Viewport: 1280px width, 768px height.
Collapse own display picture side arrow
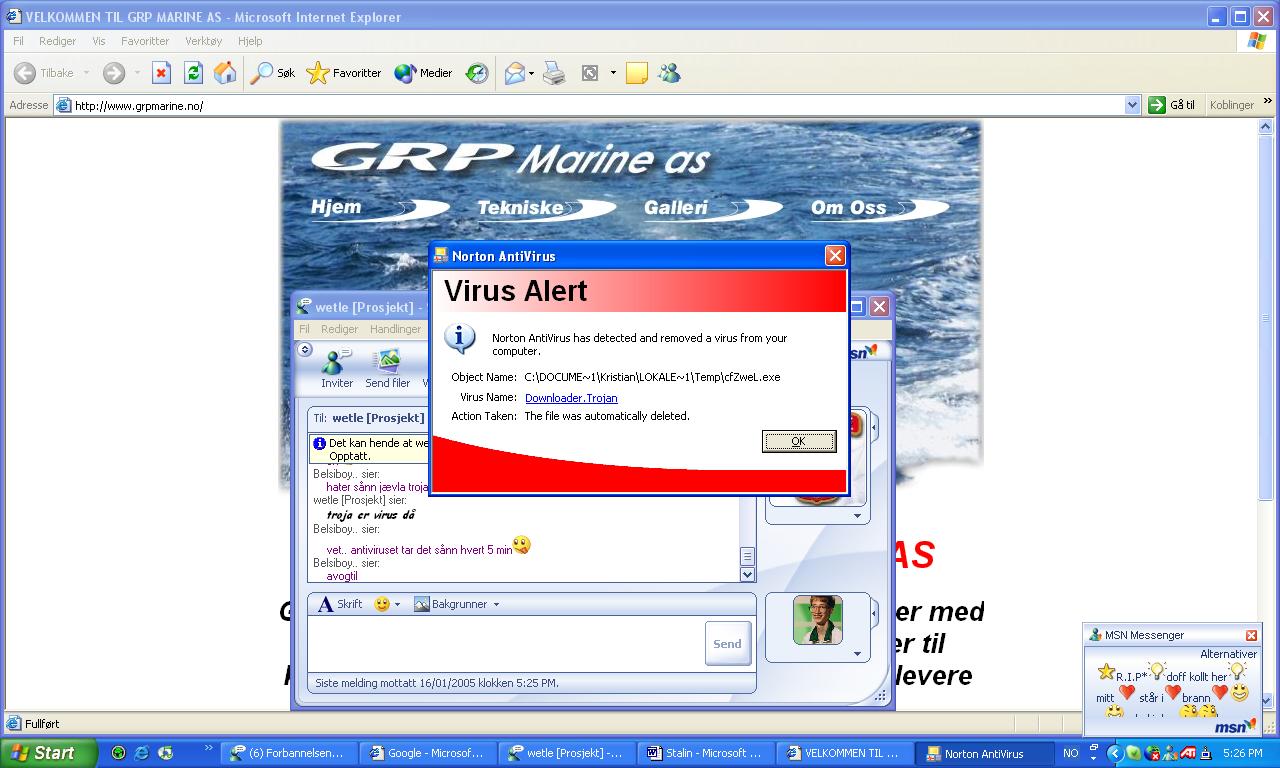[875, 613]
